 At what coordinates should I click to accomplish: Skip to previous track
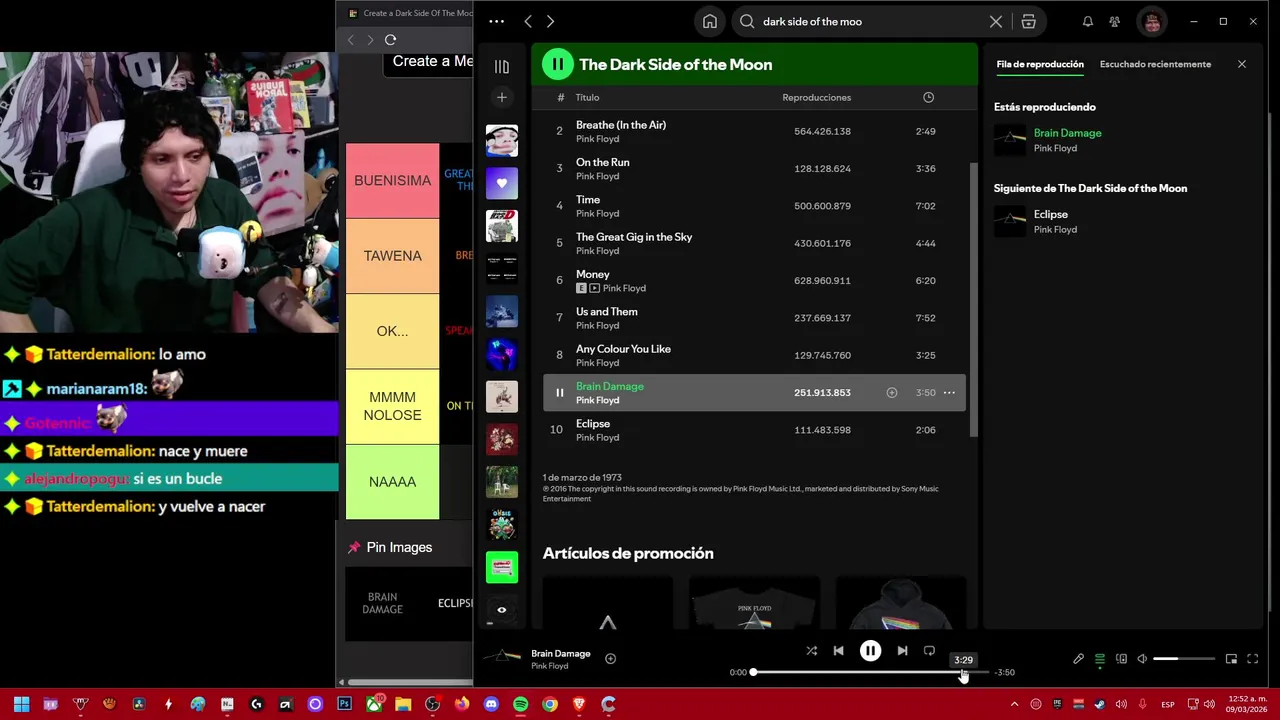(x=838, y=651)
